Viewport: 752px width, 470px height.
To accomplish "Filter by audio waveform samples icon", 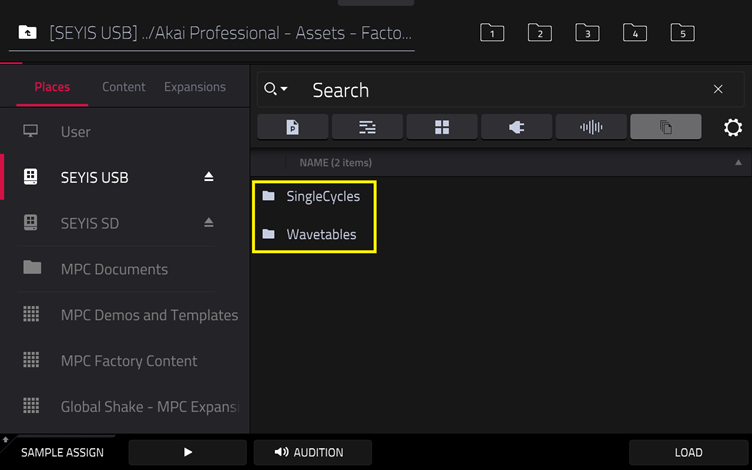I will [591, 127].
